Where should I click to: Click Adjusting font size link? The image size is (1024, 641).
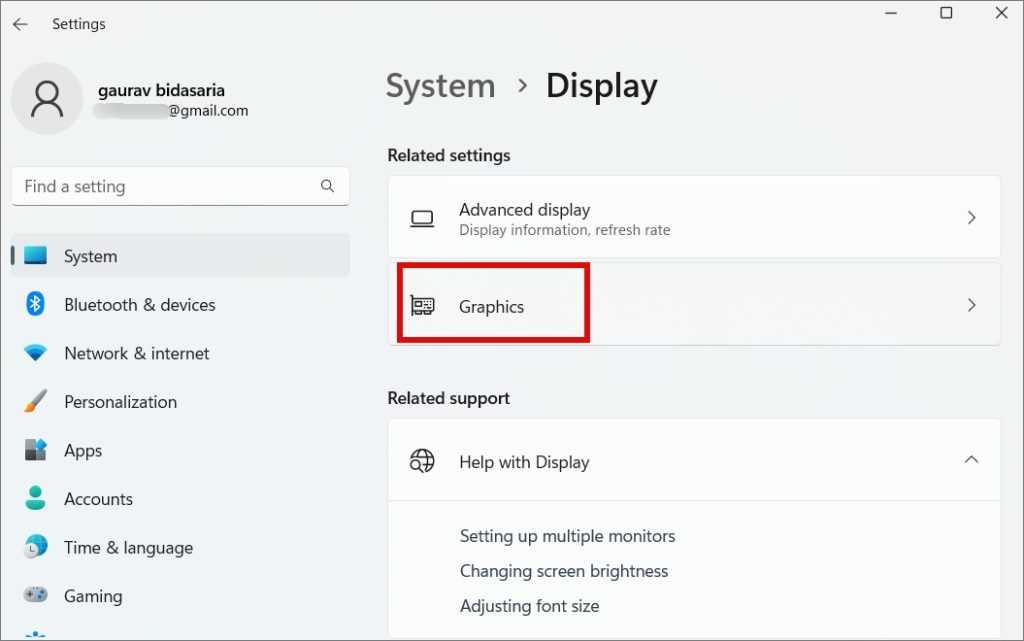click(529, 606)
